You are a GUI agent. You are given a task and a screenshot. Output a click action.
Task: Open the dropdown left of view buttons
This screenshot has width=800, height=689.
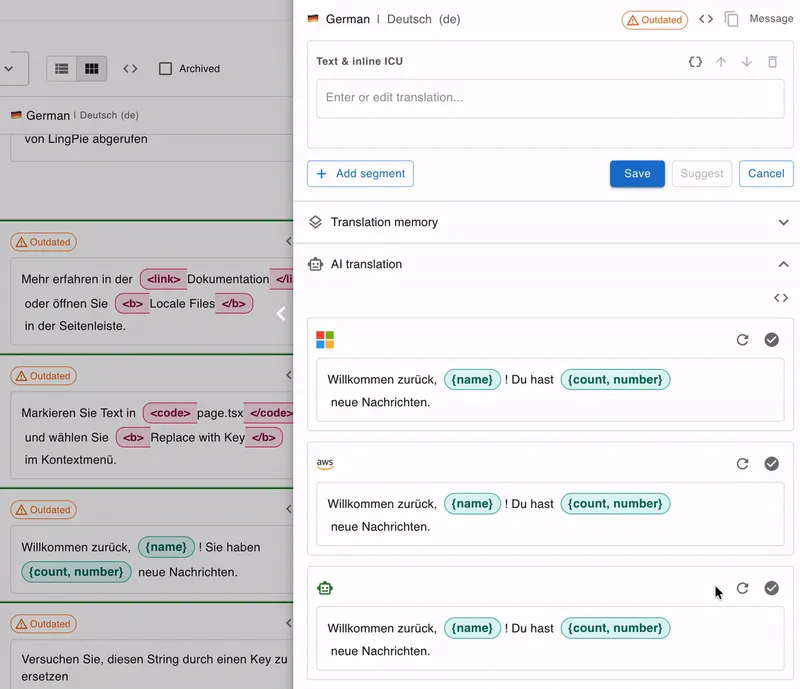point(10,68)
